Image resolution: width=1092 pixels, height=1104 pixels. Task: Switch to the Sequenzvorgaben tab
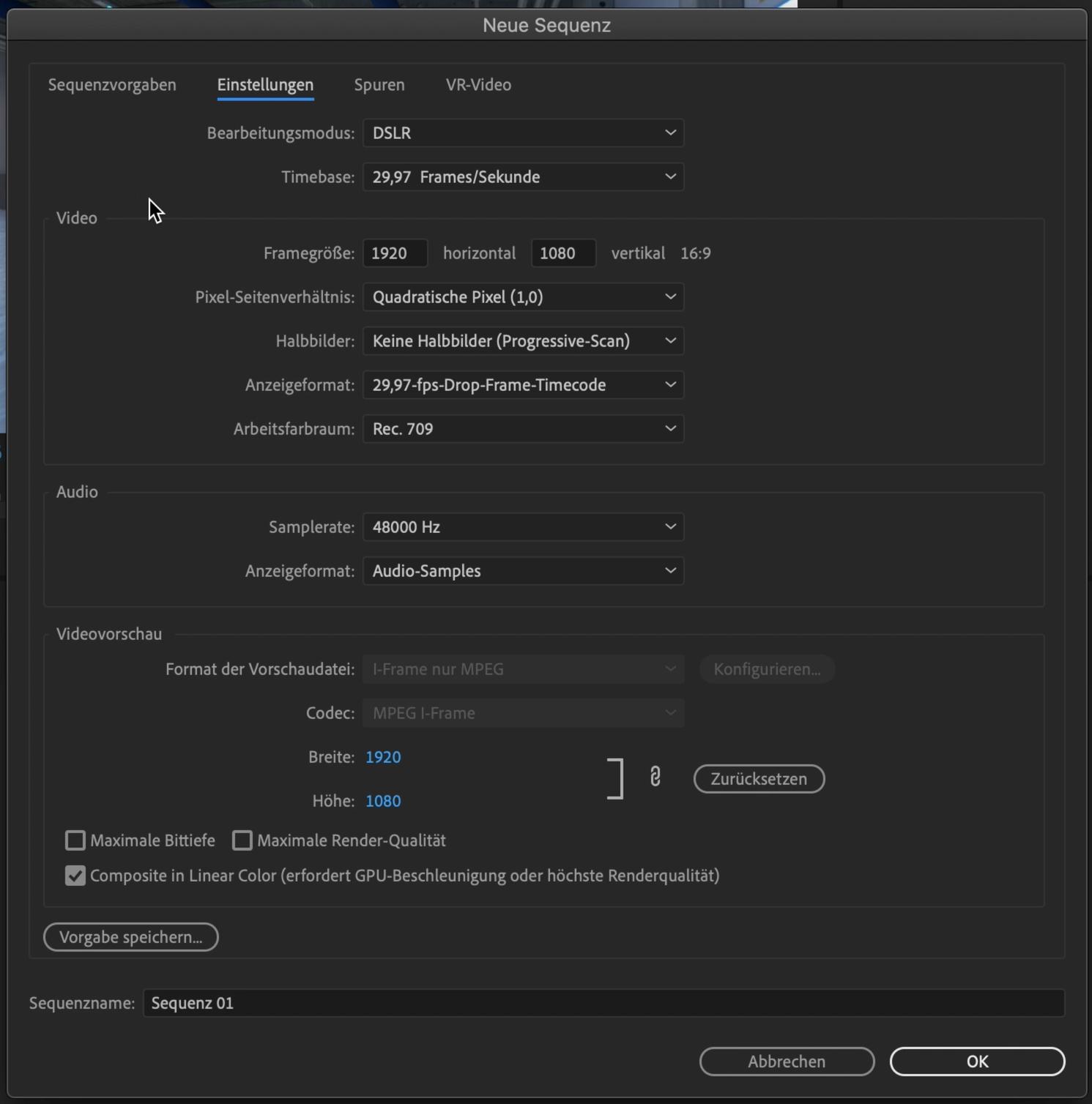112,85
